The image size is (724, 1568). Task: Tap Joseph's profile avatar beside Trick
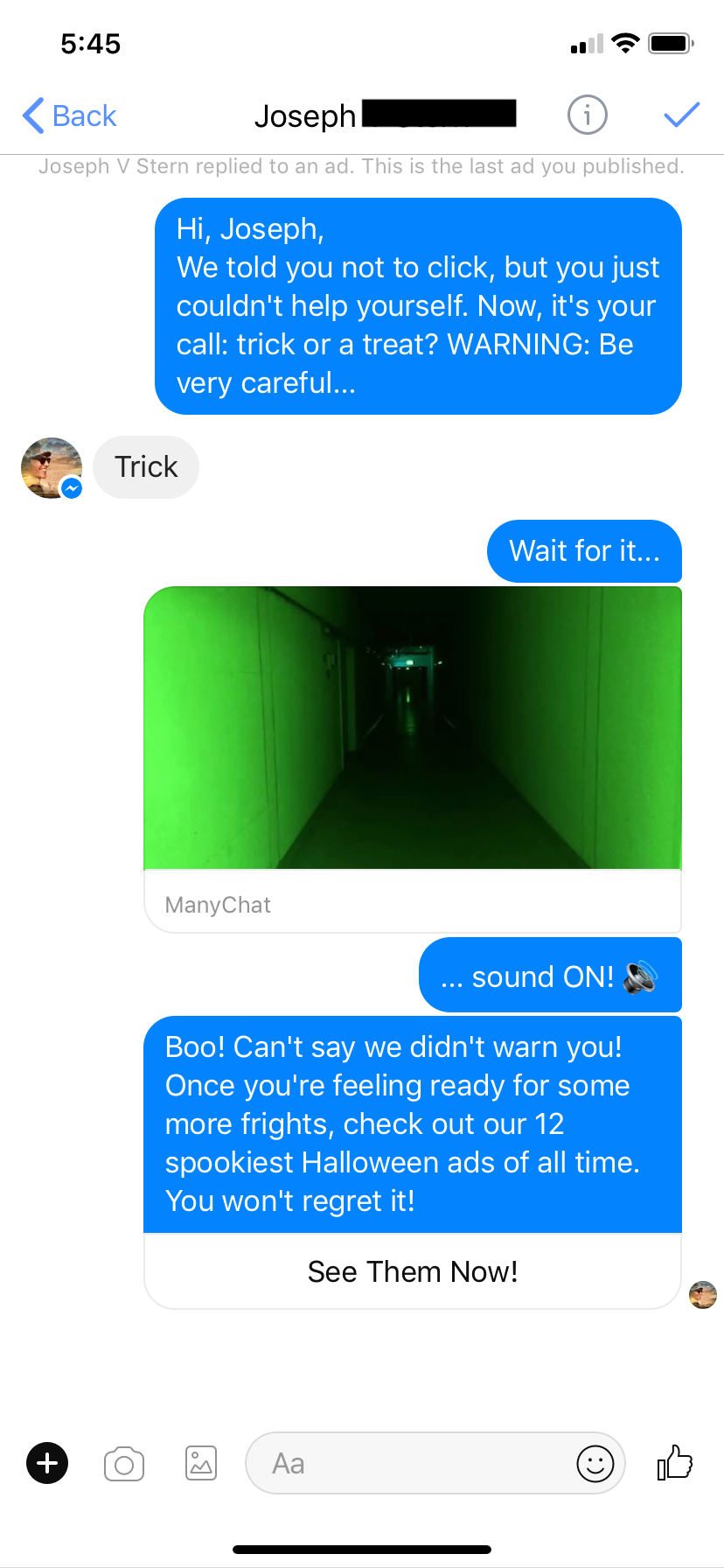52,468
